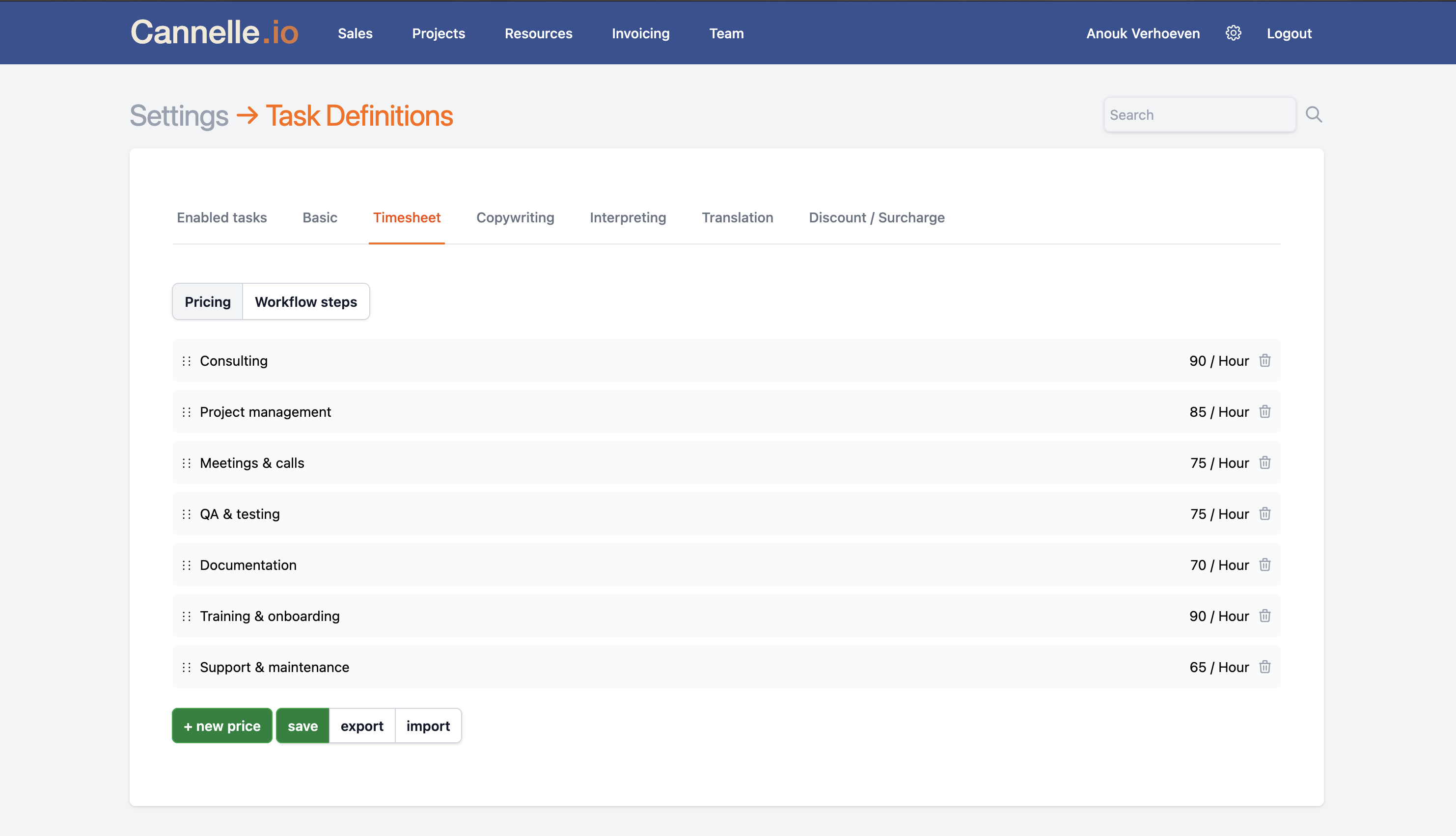The height and width of the screenshot is (836, 1456).
Task: Click the Training & onboarding label
Action: point(270,617)
